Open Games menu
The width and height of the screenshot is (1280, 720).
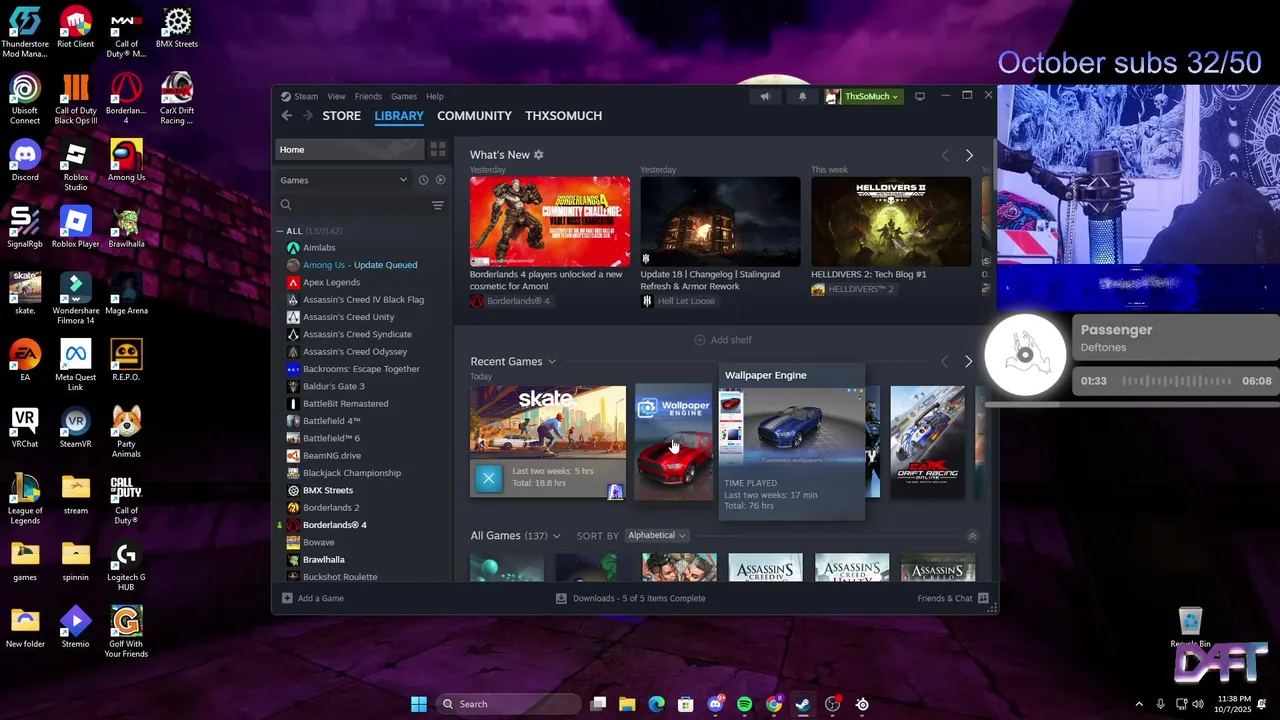pos(404,96)
